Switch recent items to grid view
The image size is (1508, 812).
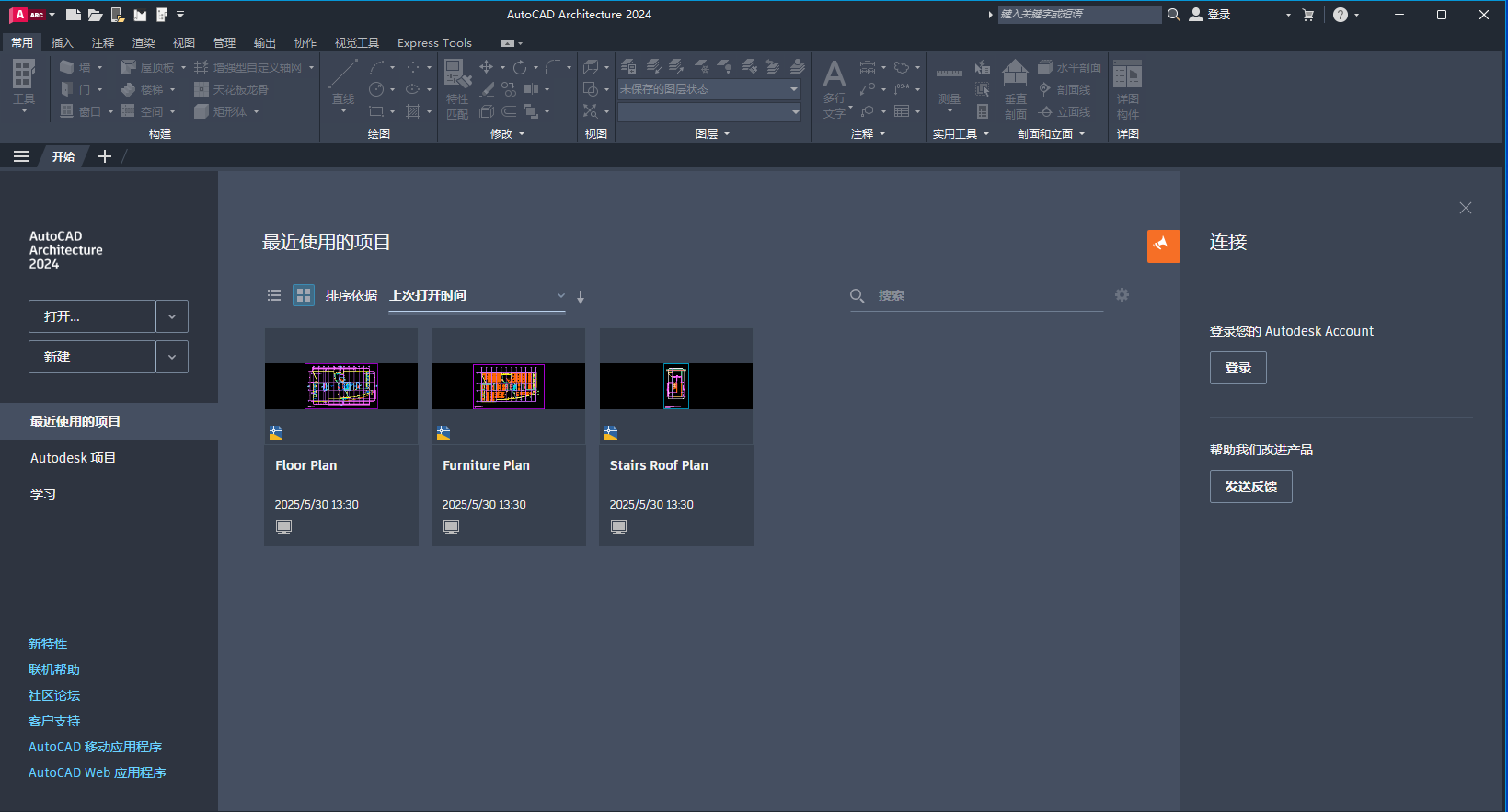[x=304, y=295]
